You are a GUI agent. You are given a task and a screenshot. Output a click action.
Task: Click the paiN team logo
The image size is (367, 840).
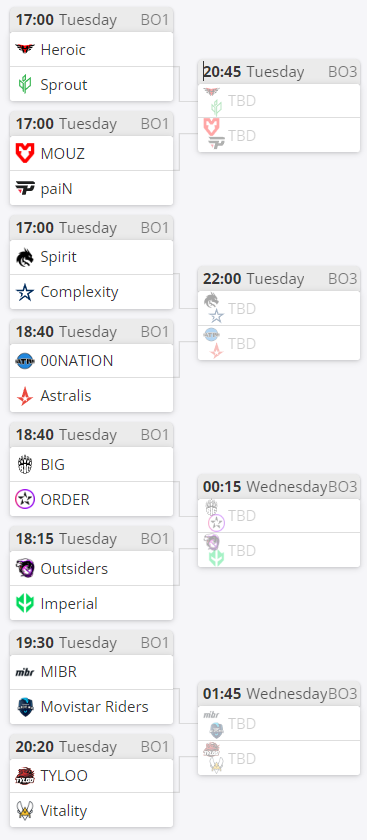click(x=25, y=189)
